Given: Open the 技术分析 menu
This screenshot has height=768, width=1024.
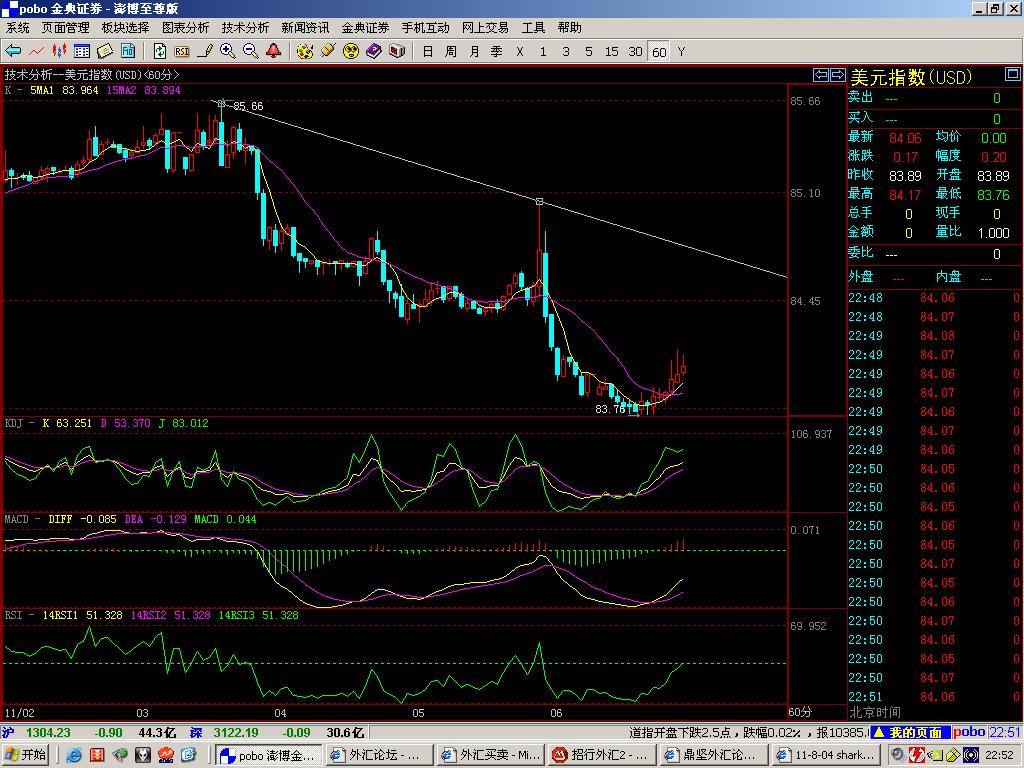Looking at the screenshot, I should click(x=245, y=28).
